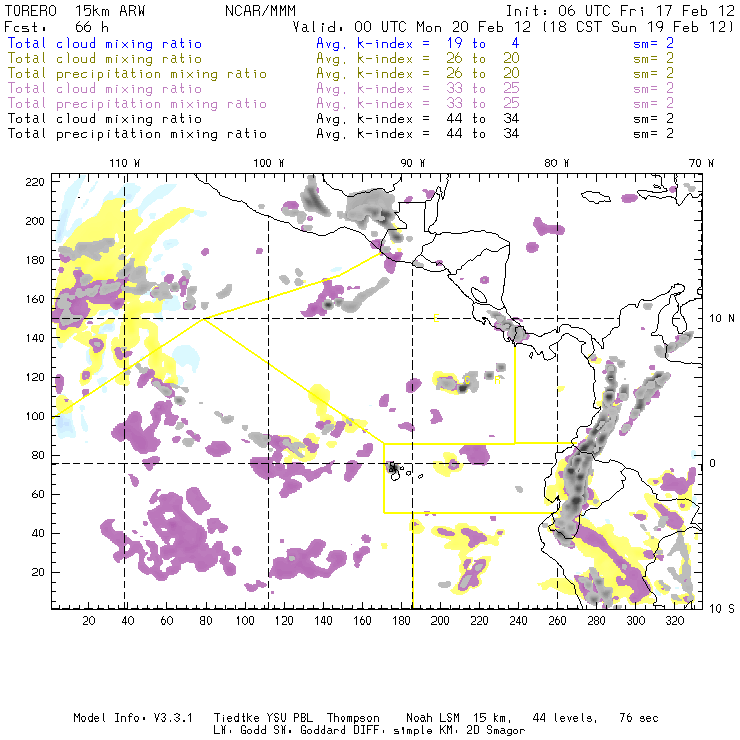Select the 'NCAR/MMM' header label

(x=260, y=11)
